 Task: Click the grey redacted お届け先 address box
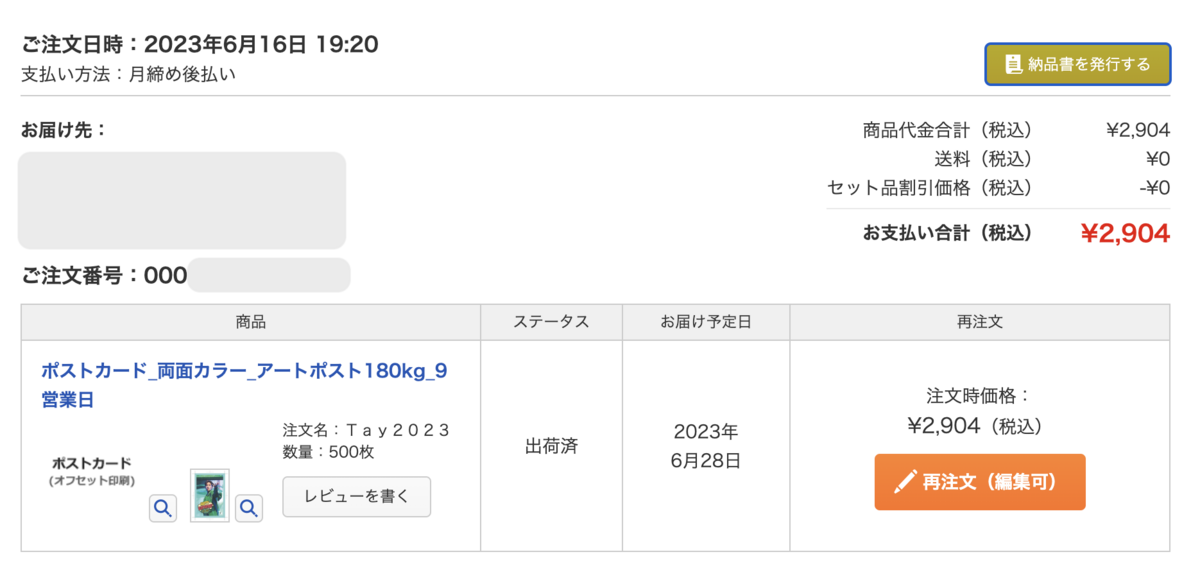coord(182,200)
